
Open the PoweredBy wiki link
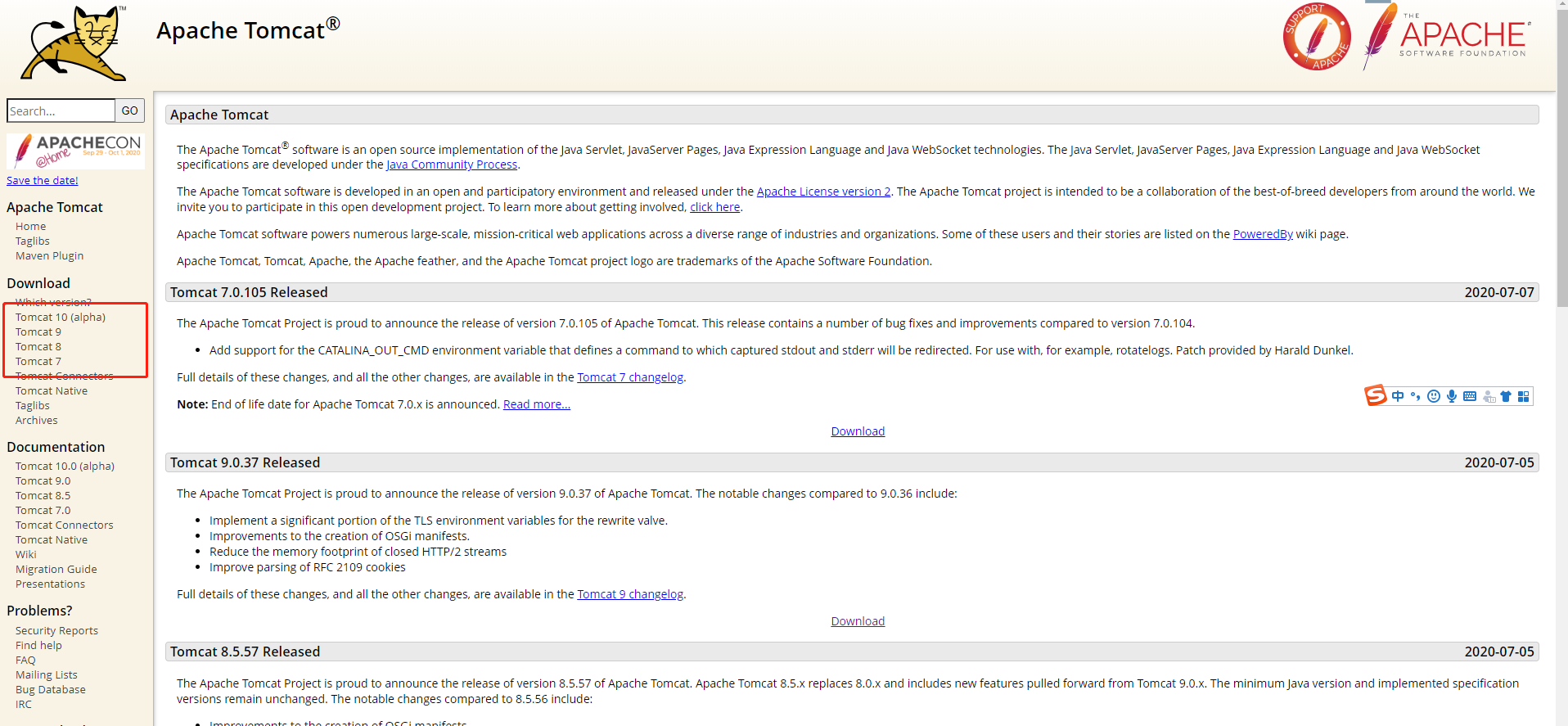pos(1263,234)
